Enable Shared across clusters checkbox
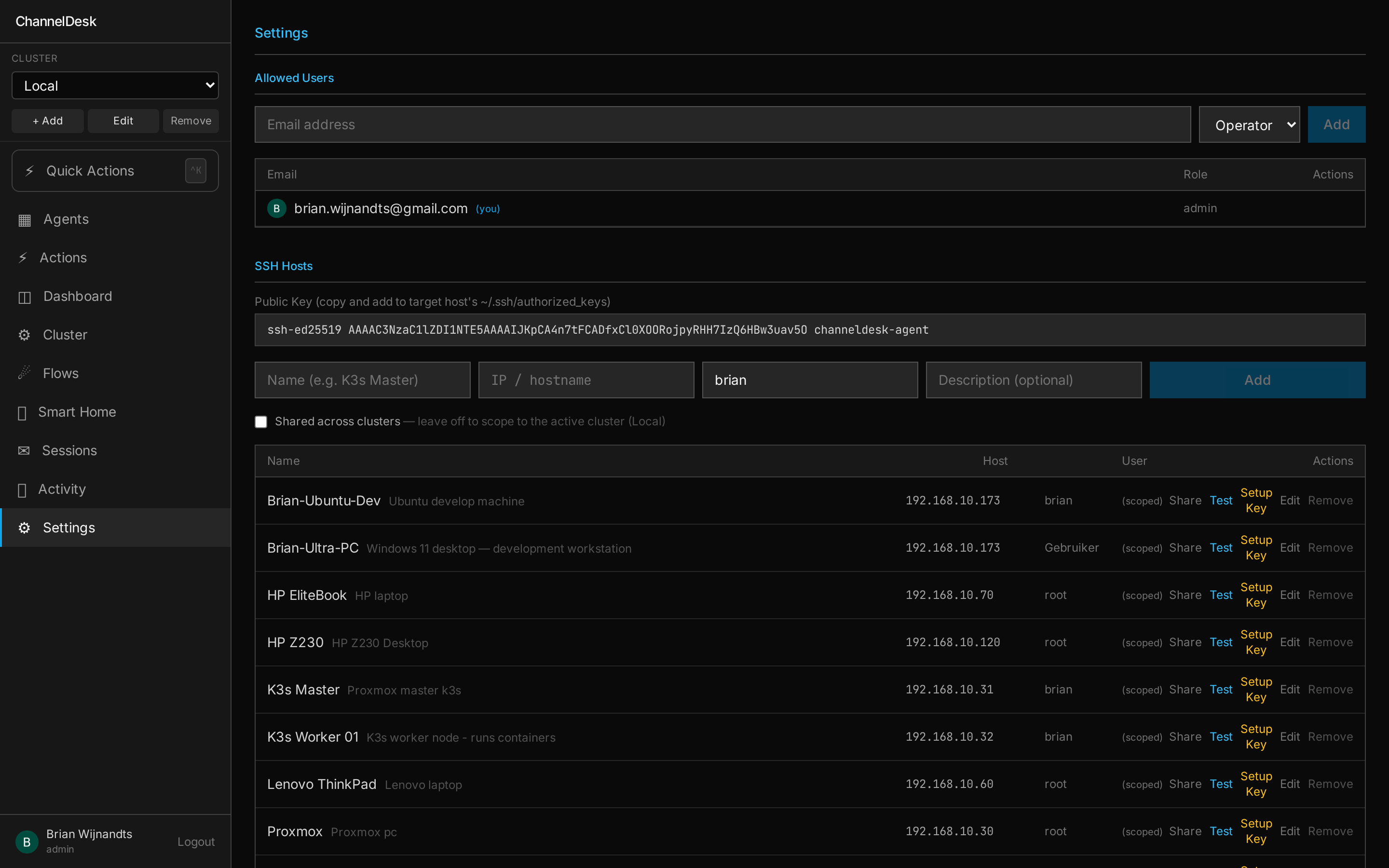This screenshot has height=868, width=1389. coord(261,422)
